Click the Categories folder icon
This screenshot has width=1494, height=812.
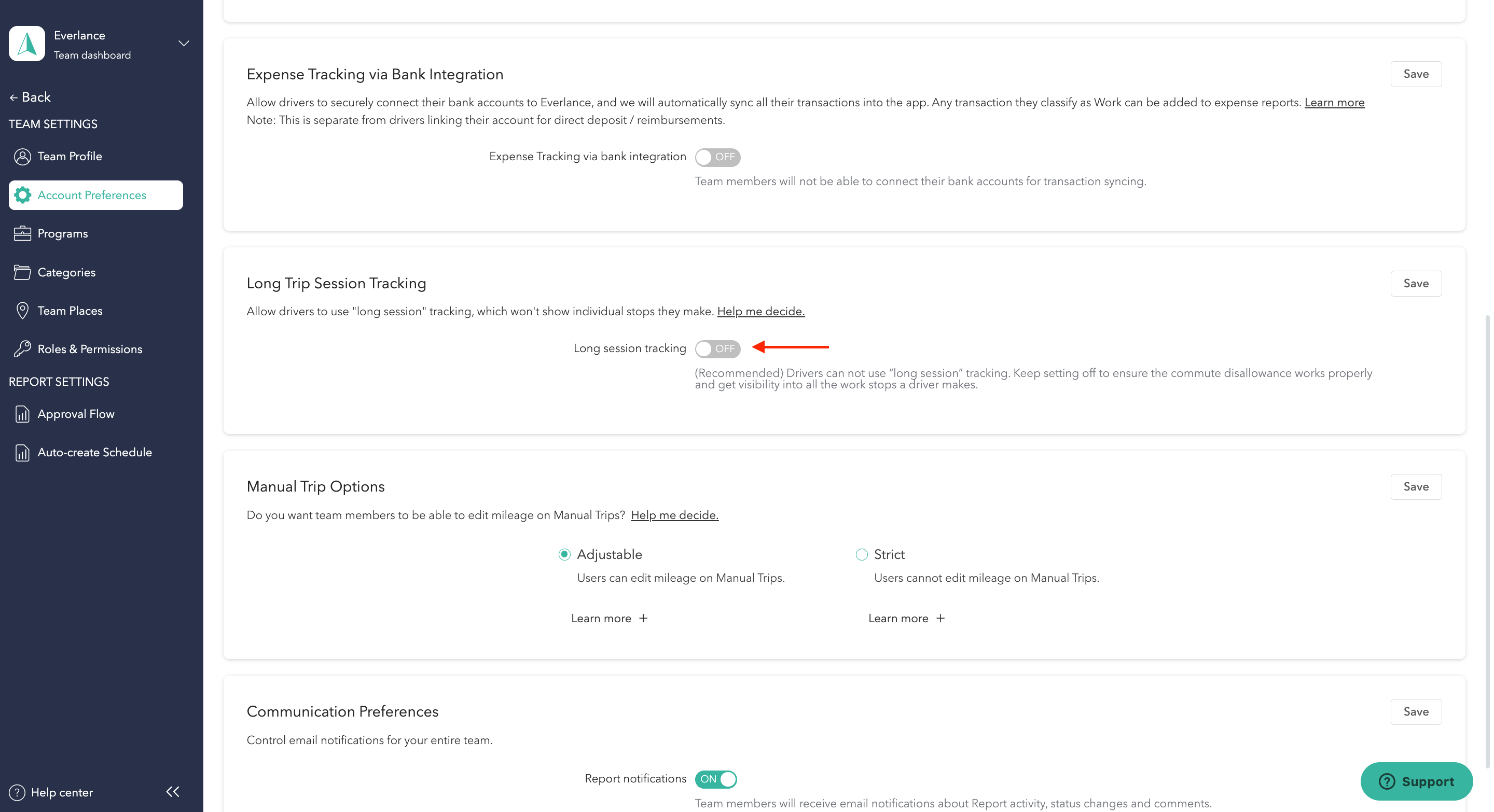23,272
